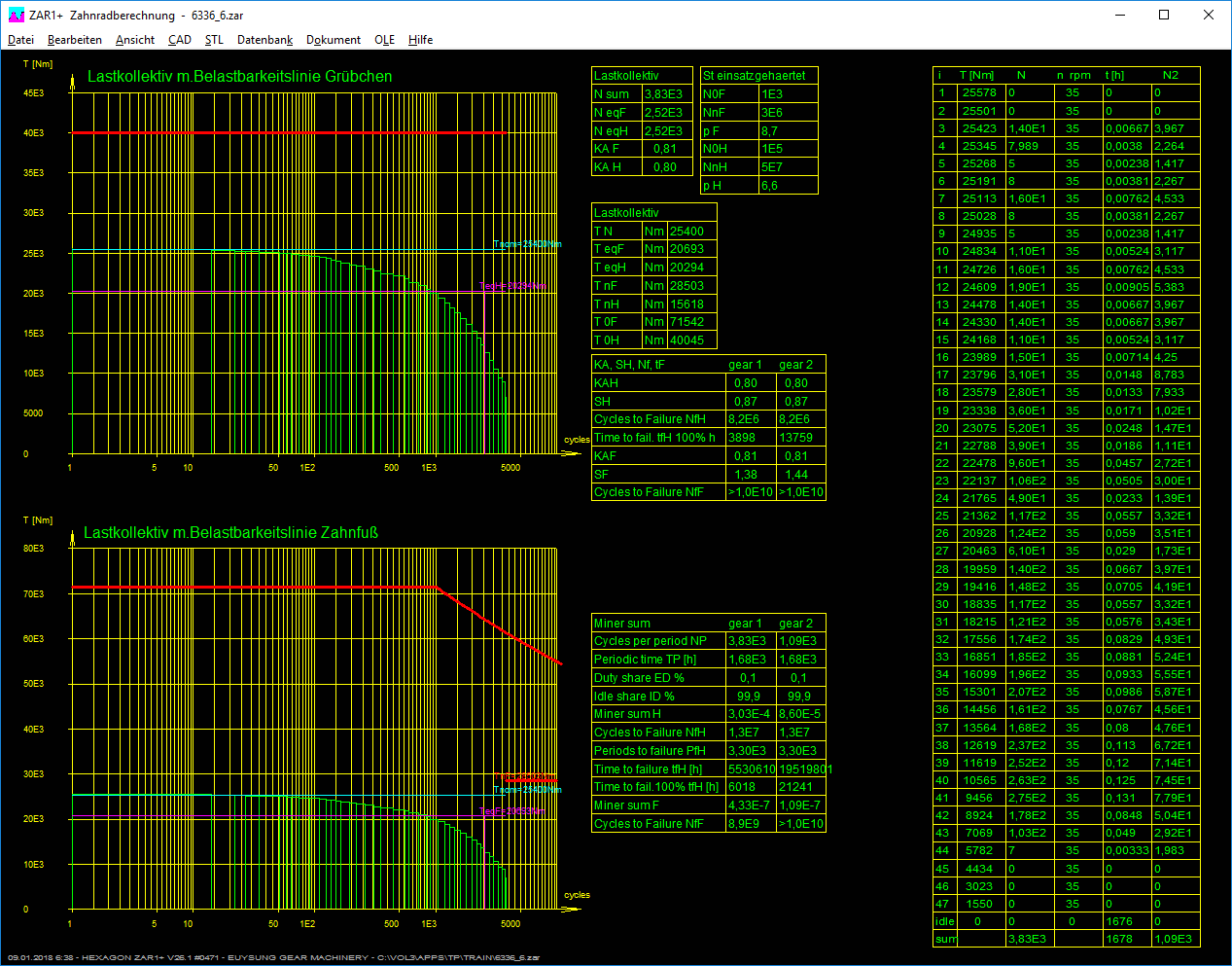Image resolution: width=1232 pixels, height=966 pixels.
Task: Click the ZAR1+ application icon in title bar
Action: pyautogui.click(x=16, y=15)
